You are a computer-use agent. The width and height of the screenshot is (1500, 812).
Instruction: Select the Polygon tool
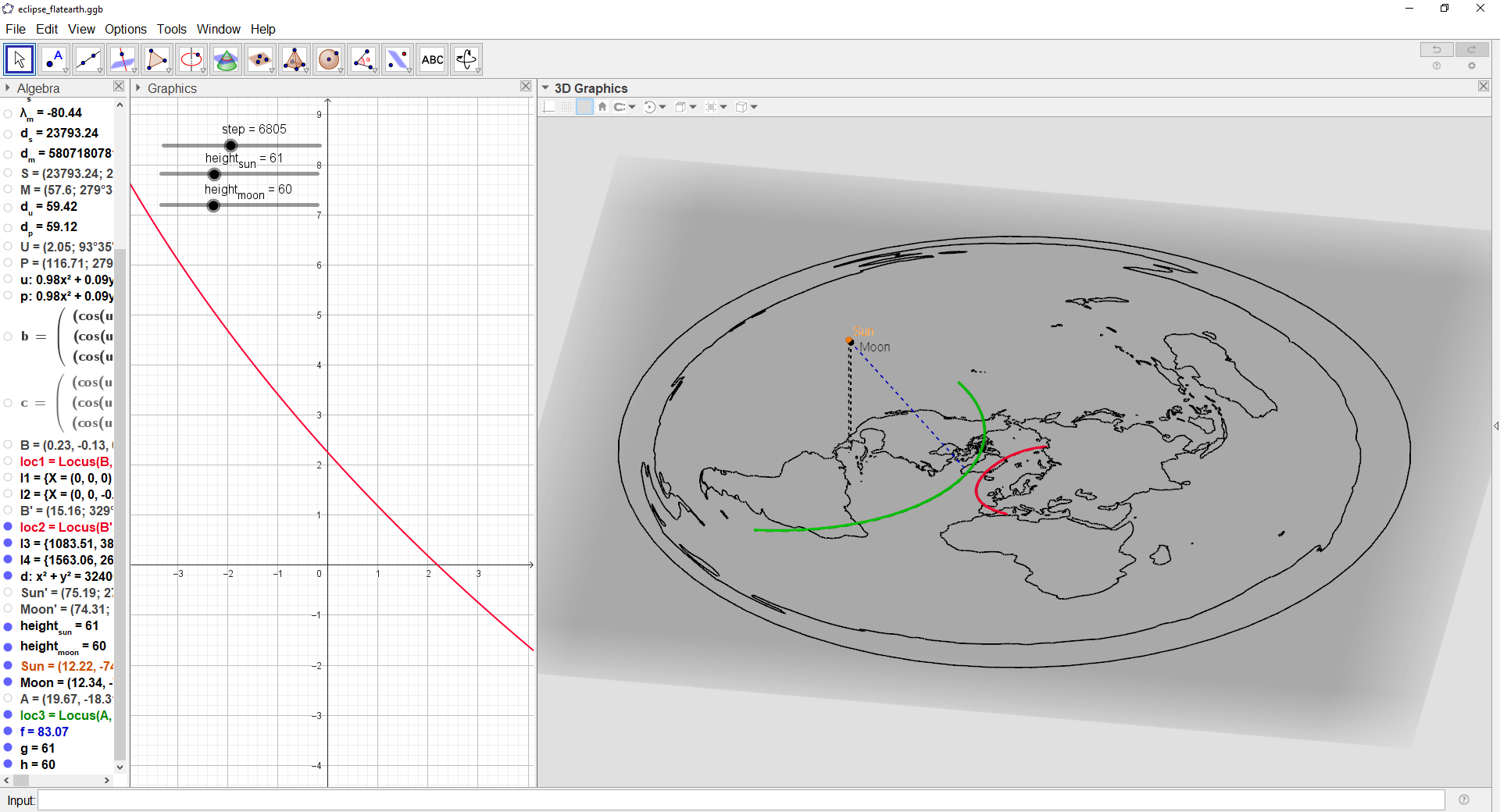click(157, 59)
